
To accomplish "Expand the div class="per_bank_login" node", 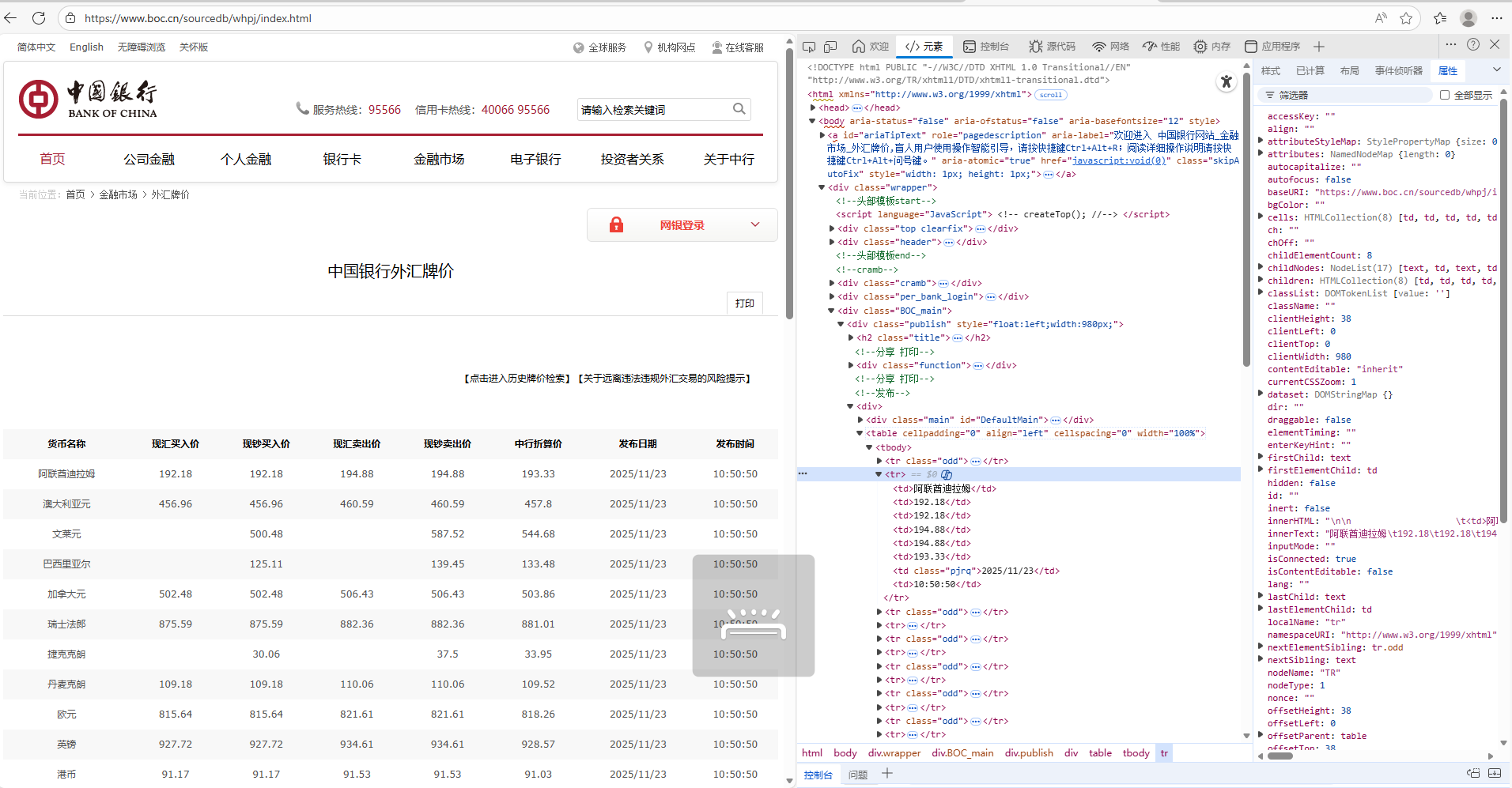I will [x=832, y=296].
